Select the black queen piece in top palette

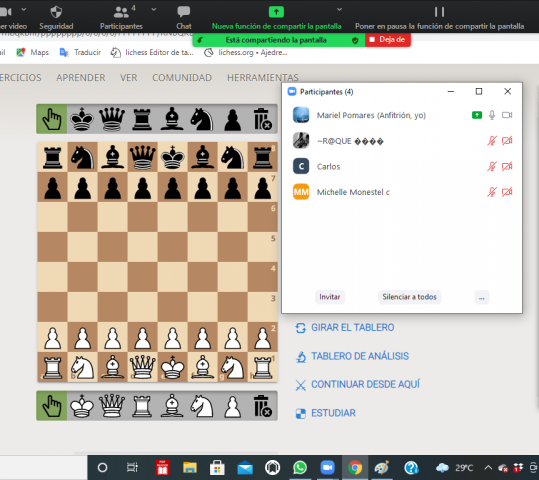pos(112,119)
